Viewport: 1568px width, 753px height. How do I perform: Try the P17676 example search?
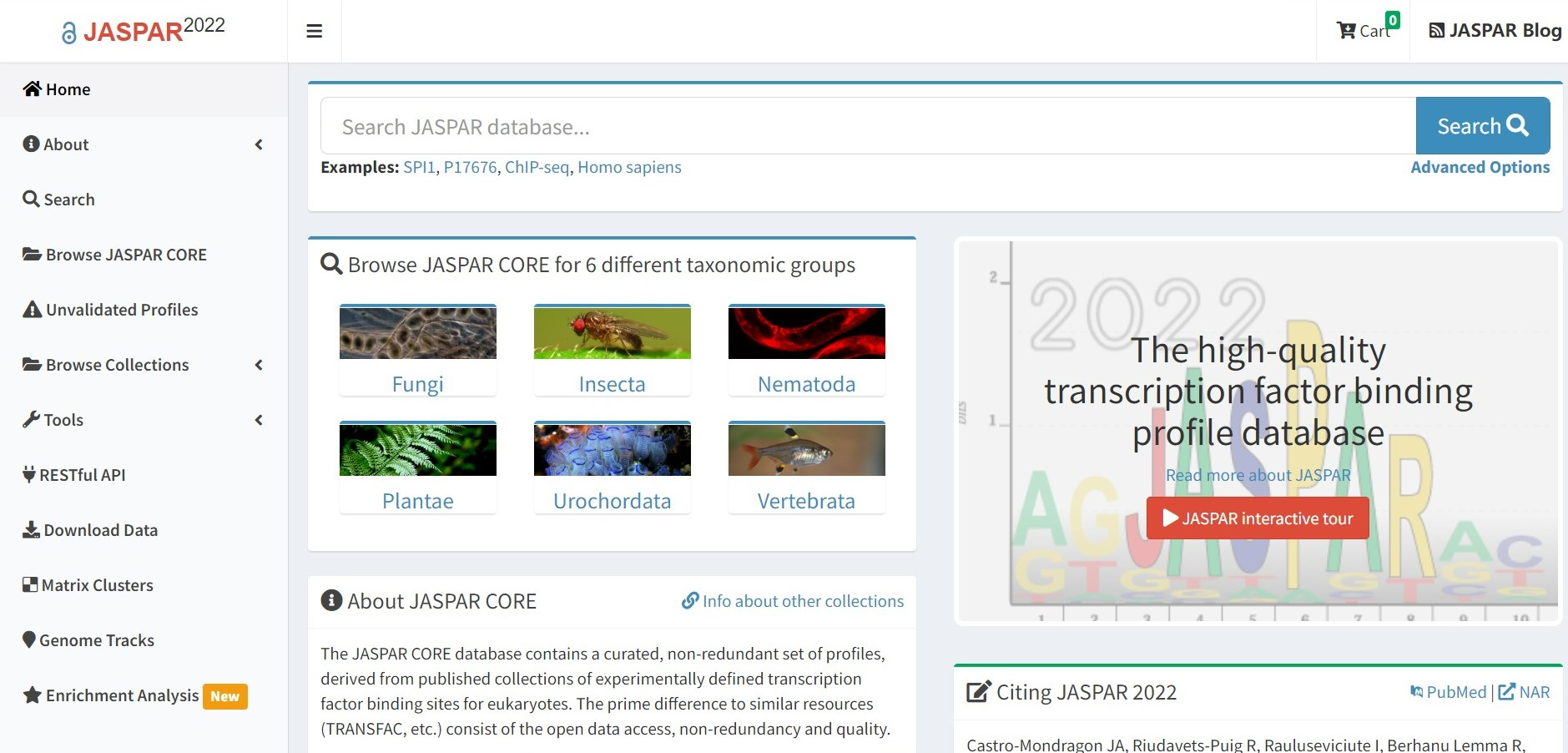470,167
